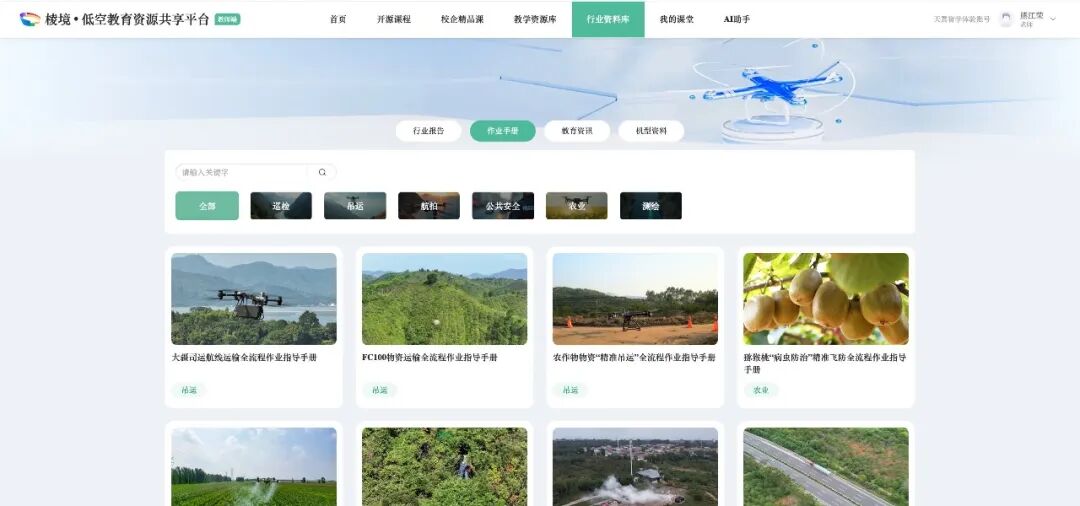The height and width of the screenshot is (506, 1080).
Task: Click the 农业 tag on kiwi card
Action: pyautogui.click(x=761, y=390)
